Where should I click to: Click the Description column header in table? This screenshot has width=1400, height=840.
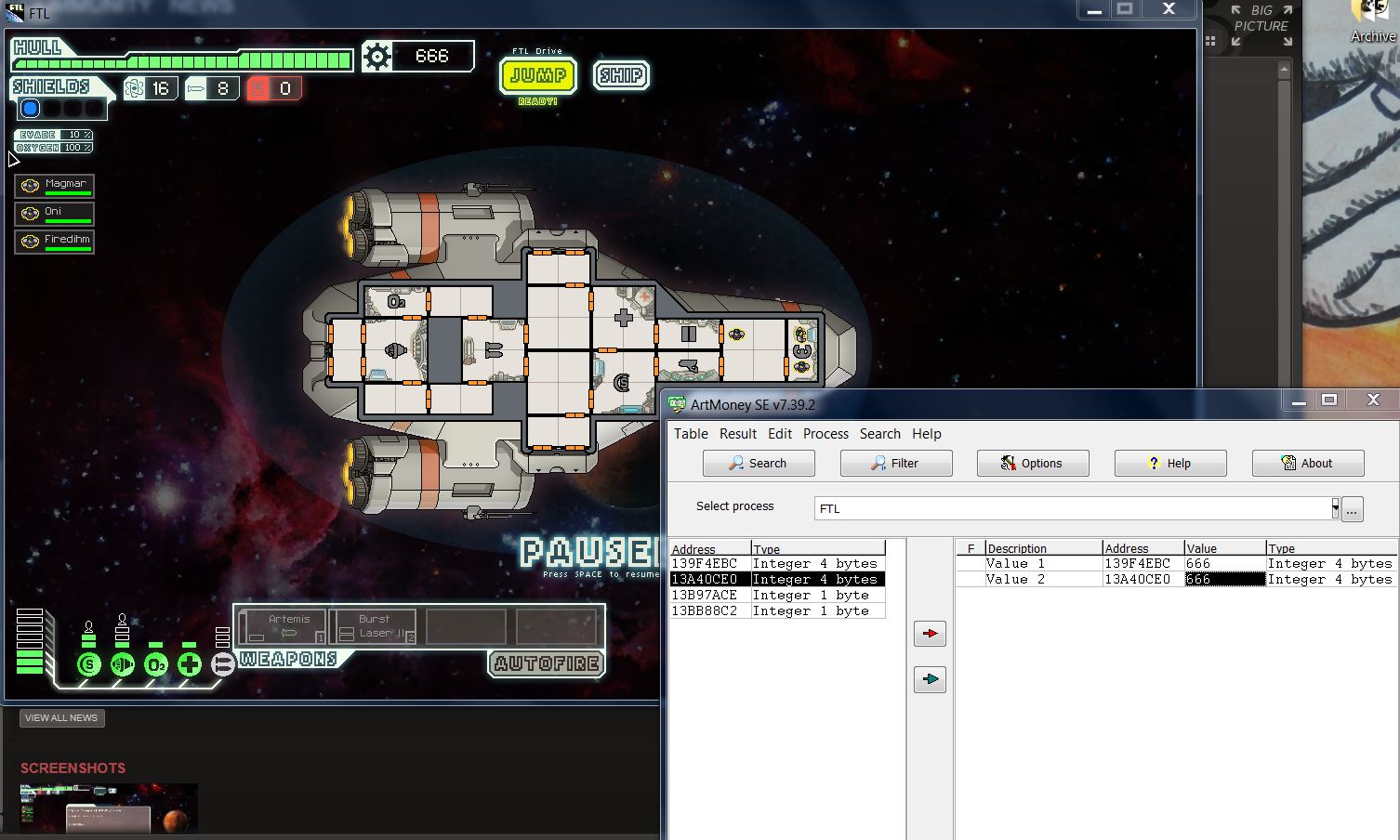(1043, 548)
